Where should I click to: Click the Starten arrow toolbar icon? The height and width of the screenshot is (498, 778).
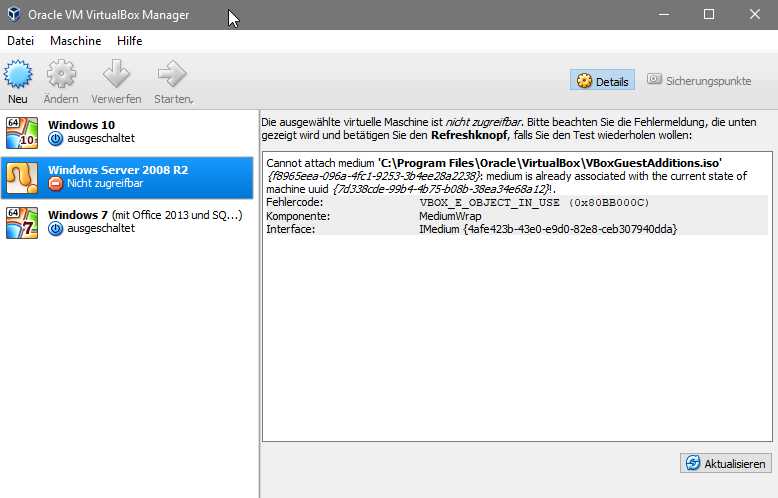[172, 74]
